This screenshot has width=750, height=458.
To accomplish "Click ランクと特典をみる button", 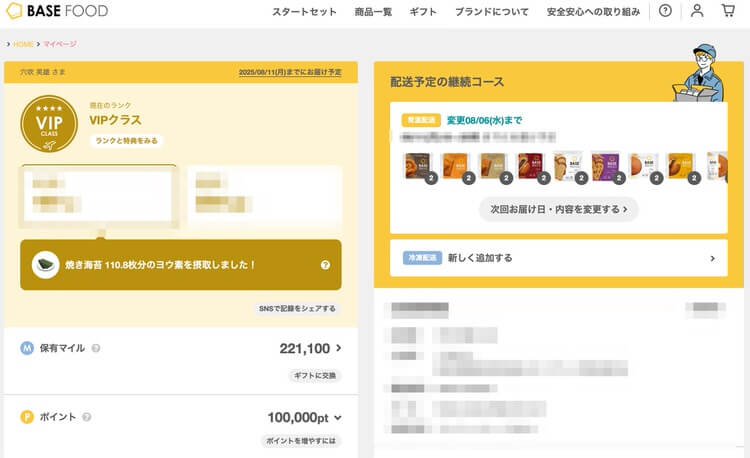I will pos(126,141).
